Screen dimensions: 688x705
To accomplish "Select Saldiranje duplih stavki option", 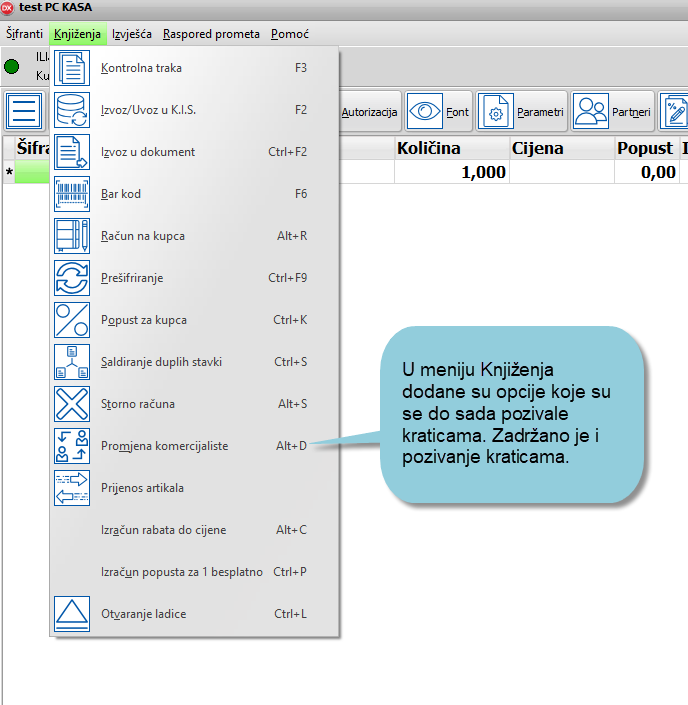I will 161,362.
